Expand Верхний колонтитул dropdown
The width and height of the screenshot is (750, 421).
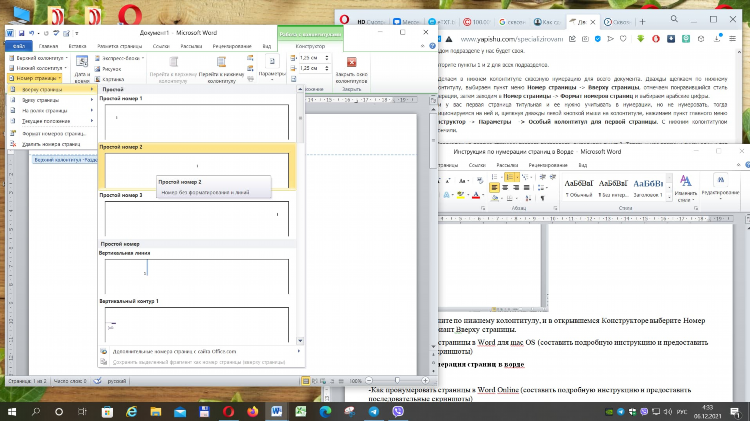click(38, 58)
